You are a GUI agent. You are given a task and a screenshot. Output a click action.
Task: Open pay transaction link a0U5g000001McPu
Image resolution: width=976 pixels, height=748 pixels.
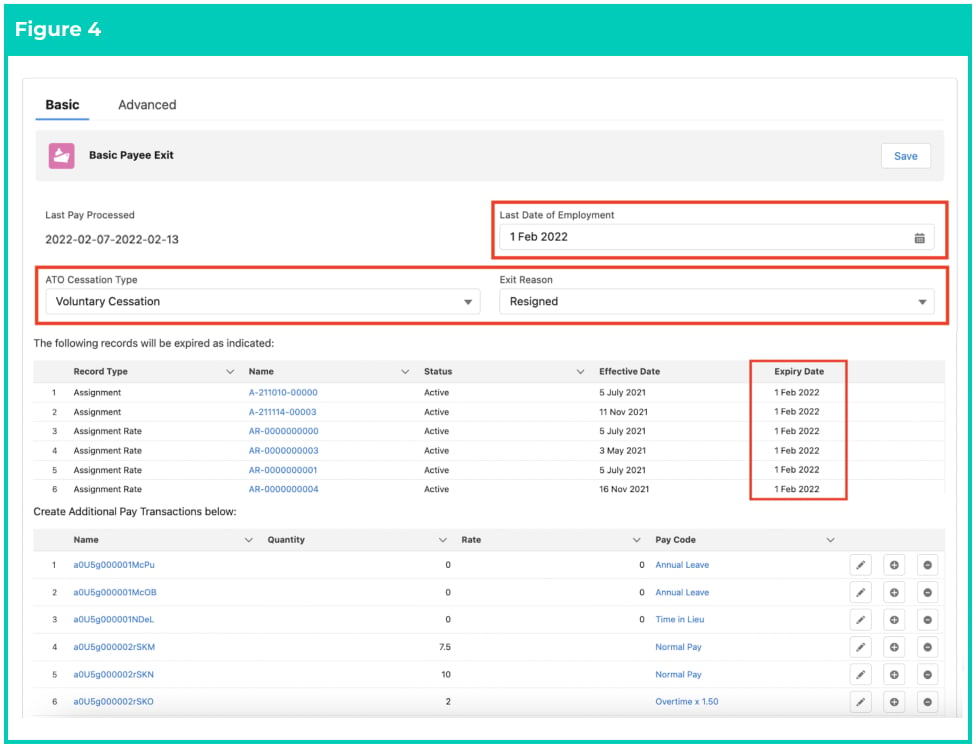pos(114,565)
